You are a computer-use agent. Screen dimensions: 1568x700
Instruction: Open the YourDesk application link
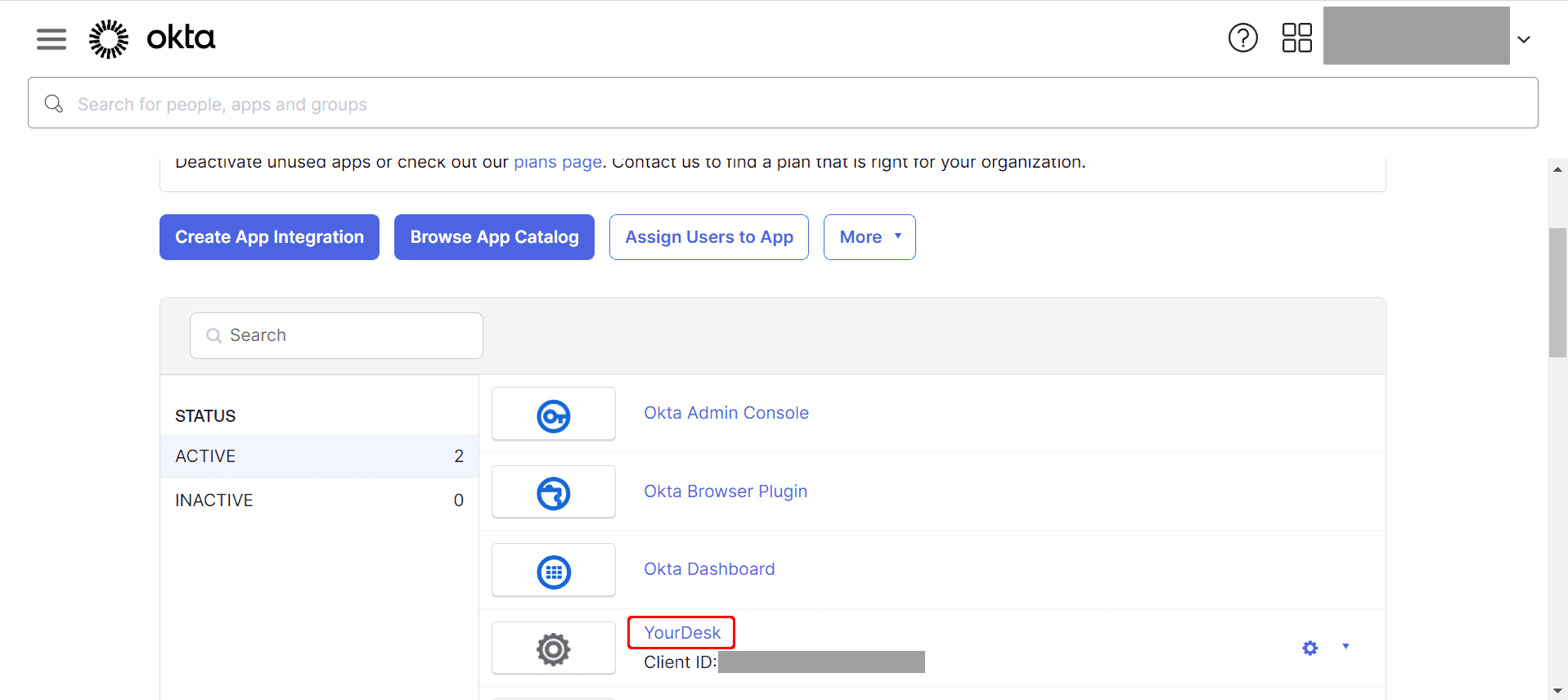[x=682, y=633]
